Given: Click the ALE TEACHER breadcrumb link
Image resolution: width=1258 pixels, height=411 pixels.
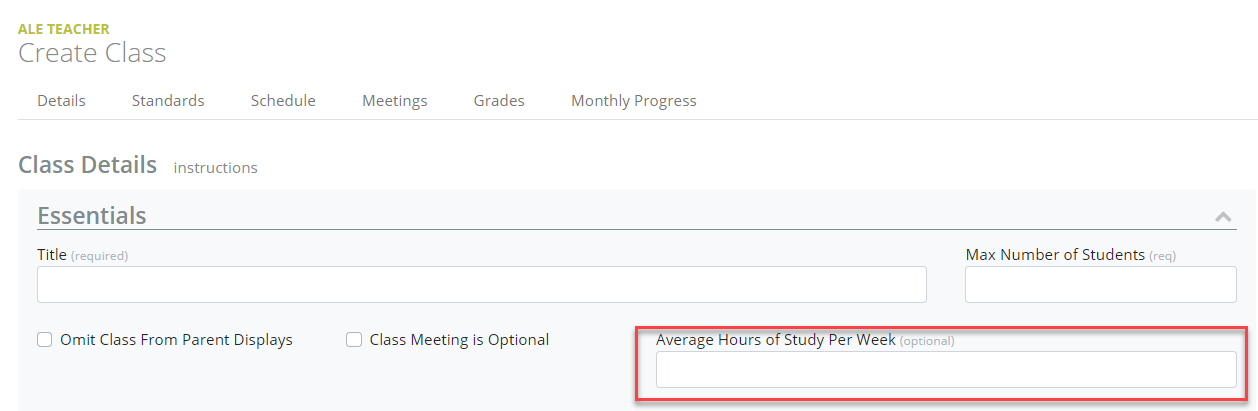Looking at the screenshot, I should click(64, 29).
